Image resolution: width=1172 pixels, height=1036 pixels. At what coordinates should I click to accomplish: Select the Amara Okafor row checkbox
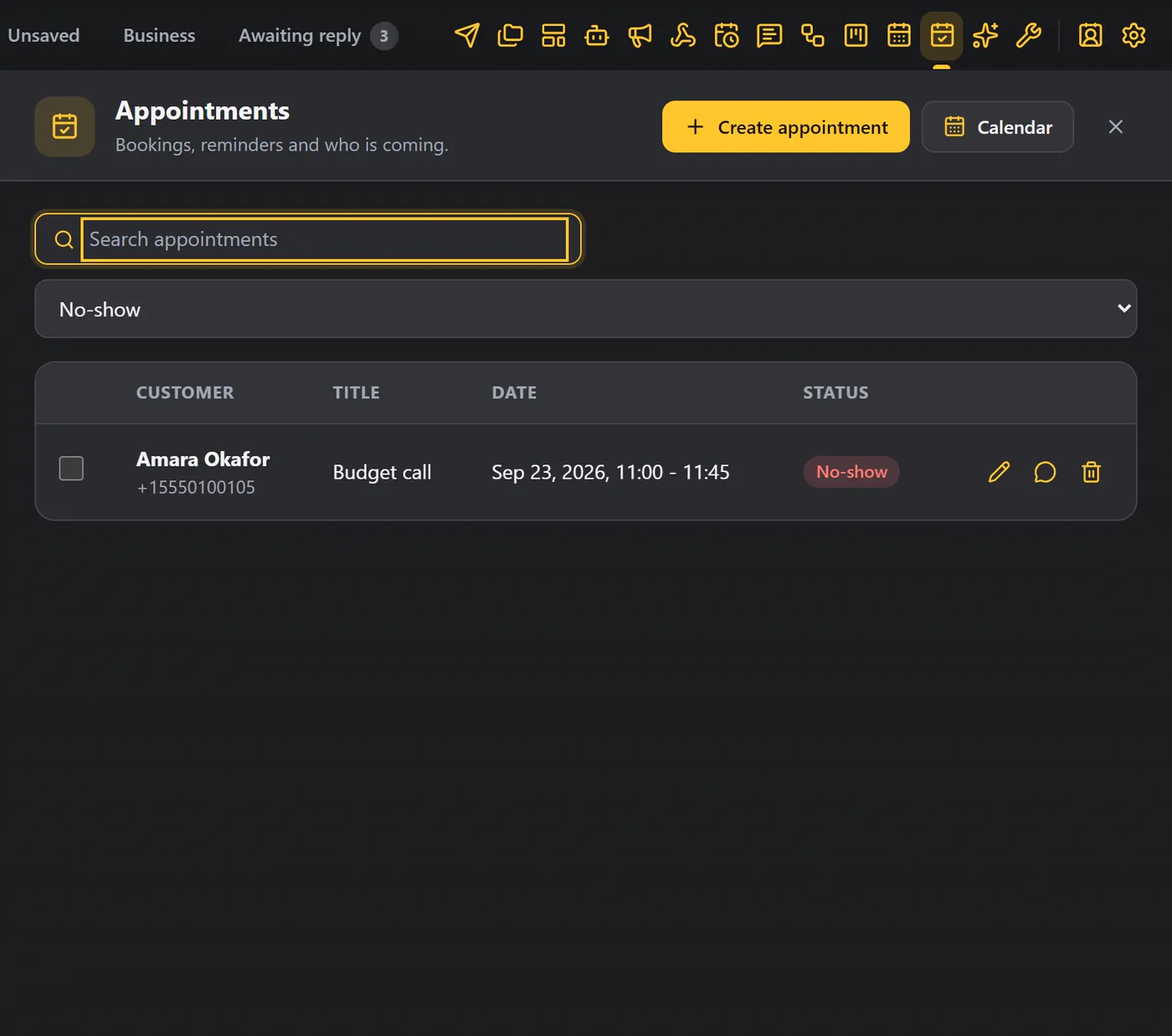(71, 469)
